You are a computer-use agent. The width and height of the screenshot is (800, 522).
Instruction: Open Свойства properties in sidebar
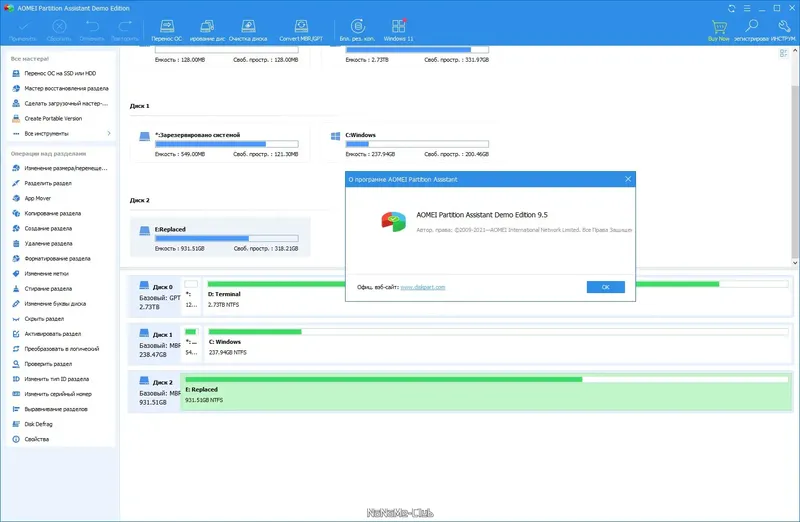(30, 439)
